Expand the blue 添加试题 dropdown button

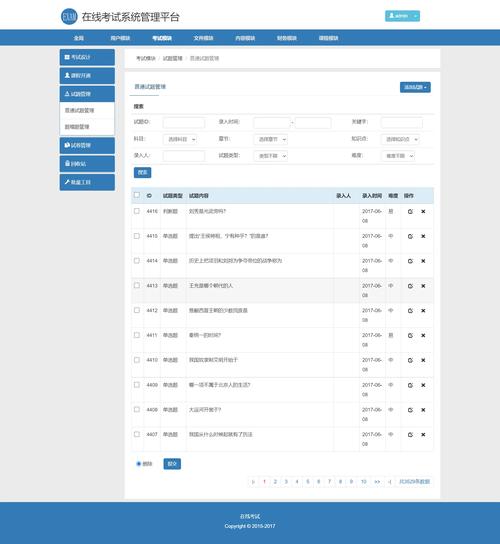coord(415,87)
